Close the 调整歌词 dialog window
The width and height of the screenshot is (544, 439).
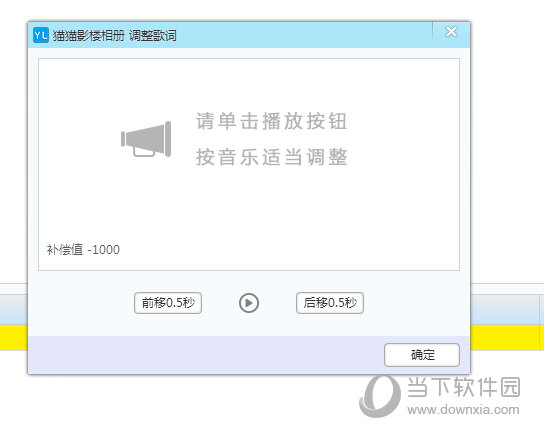451,32
